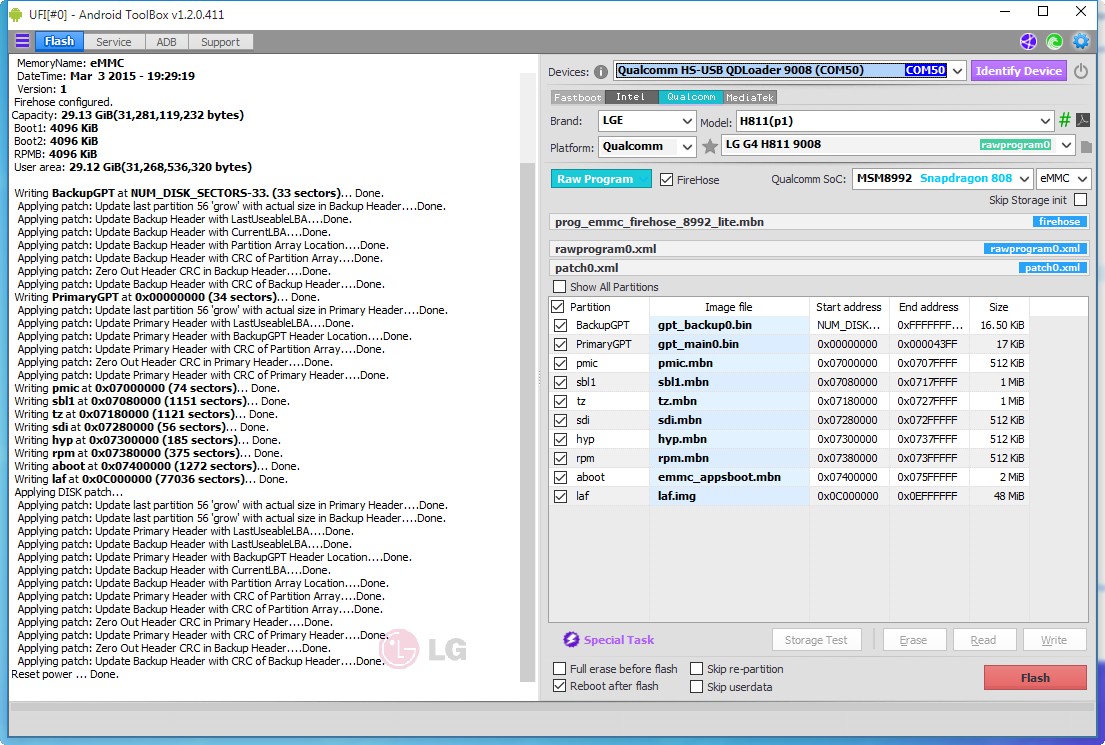Open the Support tab
This screenshot has height=745, width=1105.
coord(221,42)
